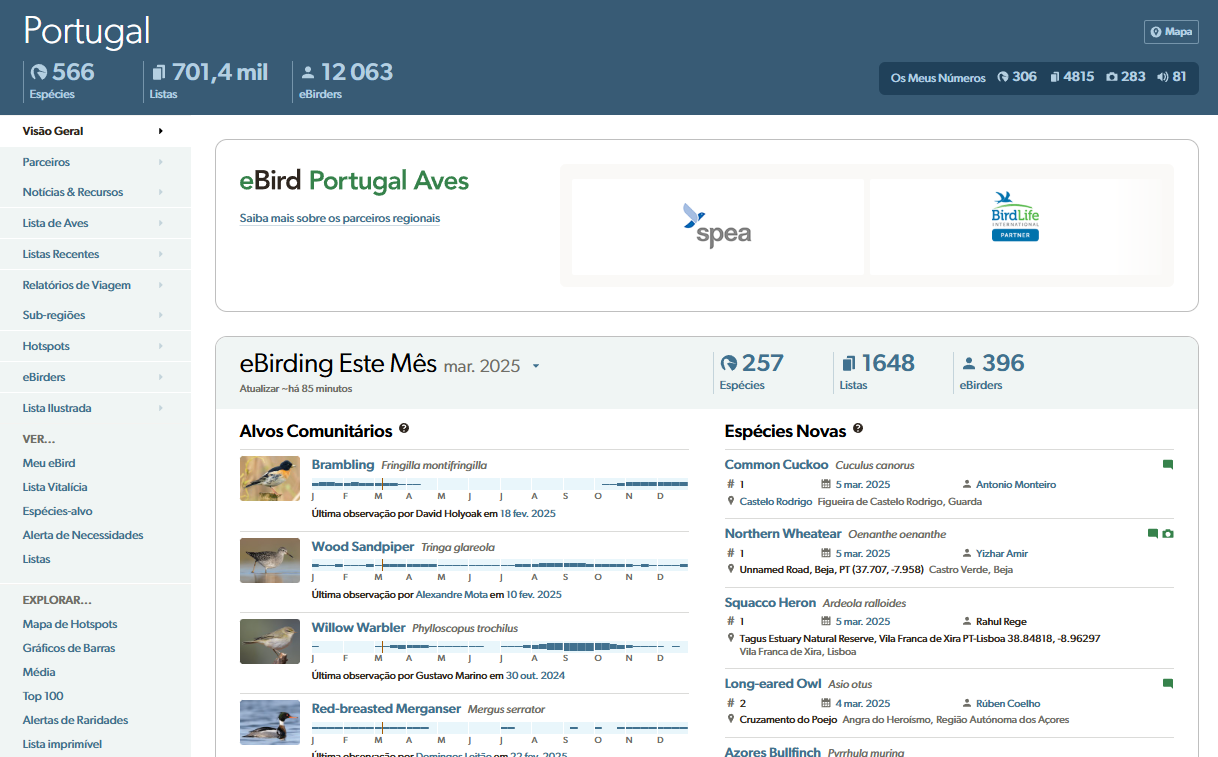Open the Mapa button in header
The image size is (1218, 757).
[x=1171, y=32]
